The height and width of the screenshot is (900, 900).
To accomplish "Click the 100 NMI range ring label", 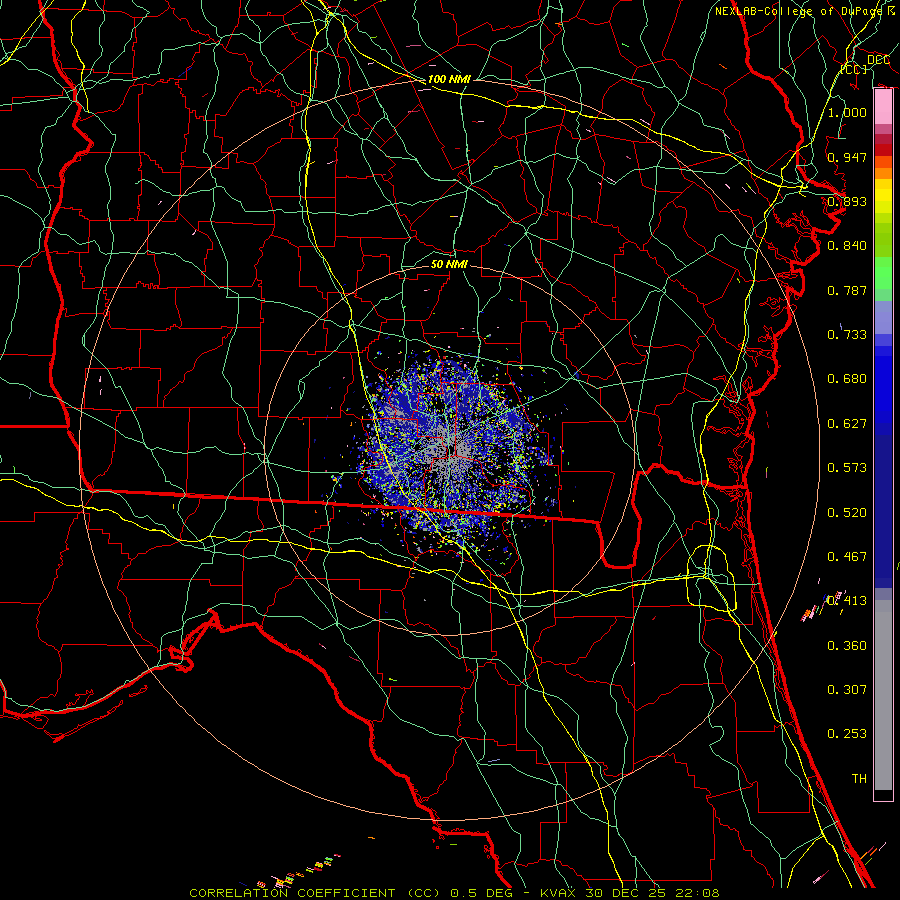I will (449, 79).
